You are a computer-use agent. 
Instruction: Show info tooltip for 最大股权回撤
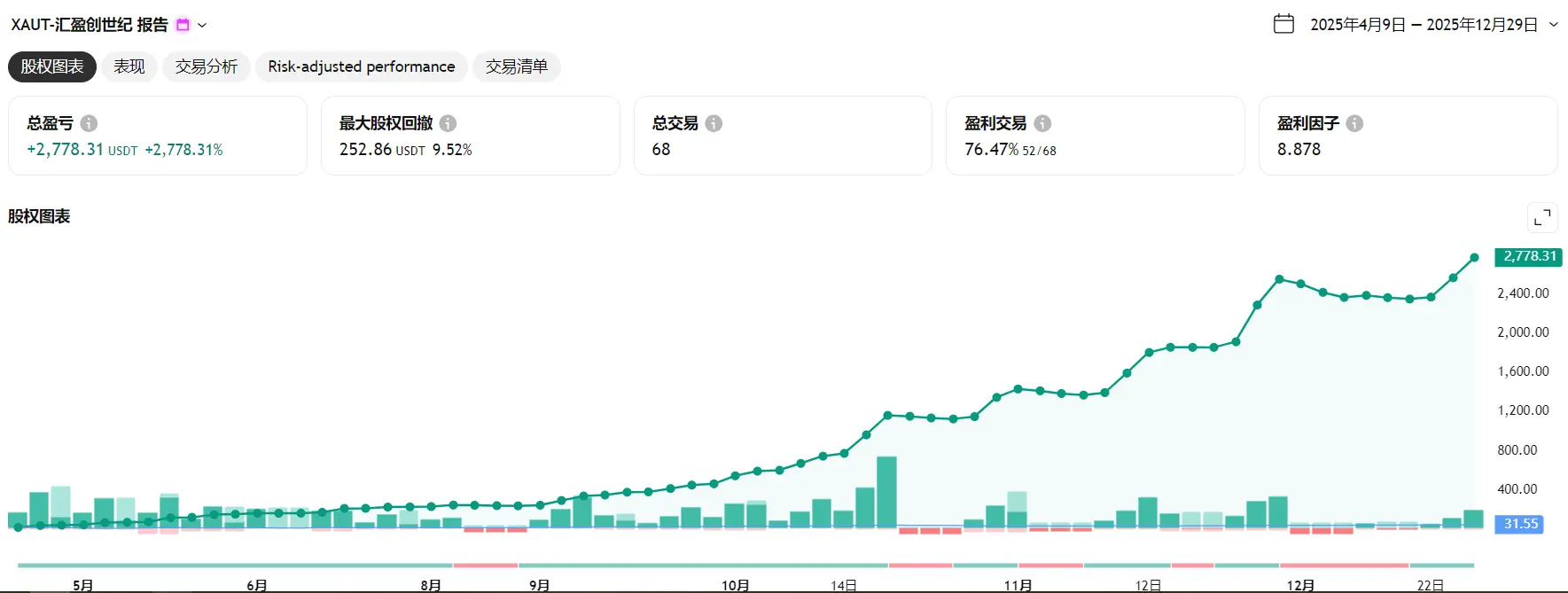pos(448,123)
